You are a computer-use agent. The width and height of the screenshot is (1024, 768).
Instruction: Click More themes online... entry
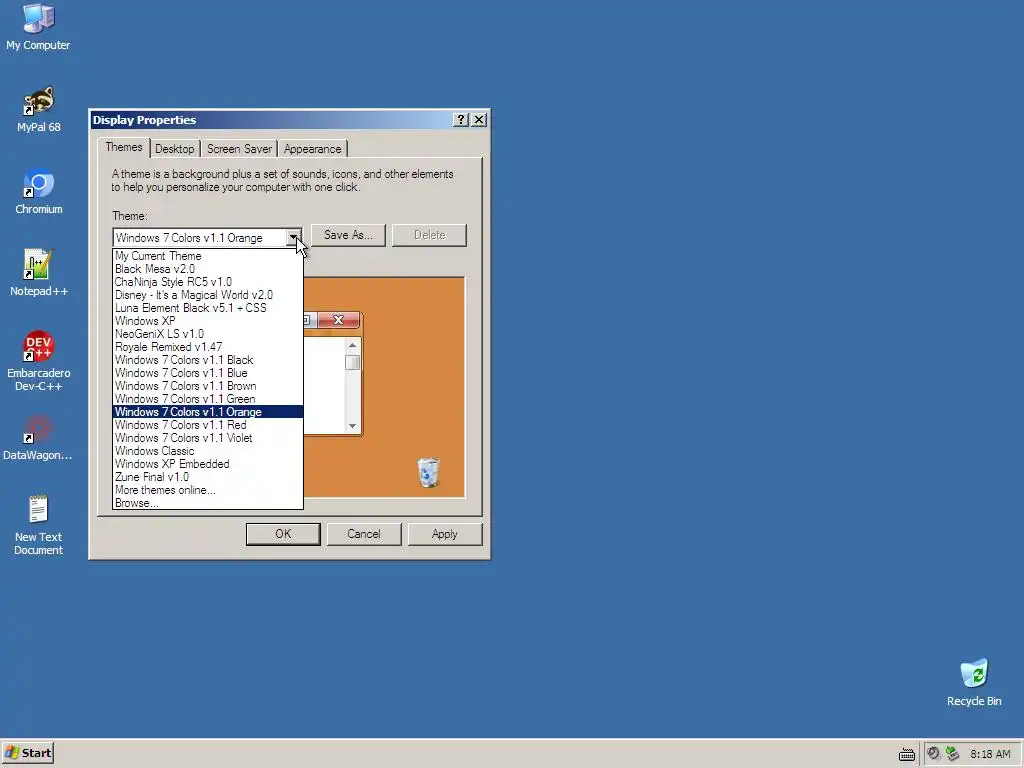pos(208,490)
